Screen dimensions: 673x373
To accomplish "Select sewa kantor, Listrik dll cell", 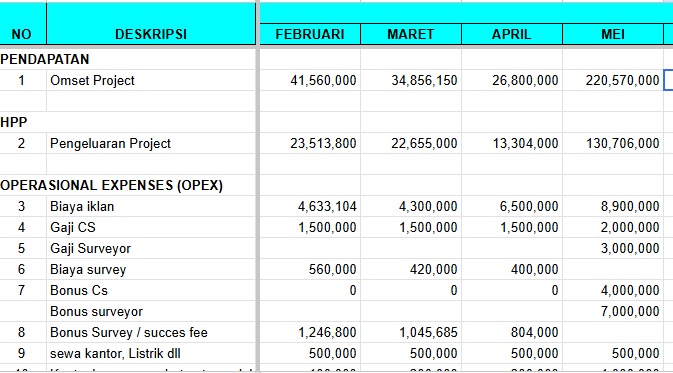I will [151, 353].
